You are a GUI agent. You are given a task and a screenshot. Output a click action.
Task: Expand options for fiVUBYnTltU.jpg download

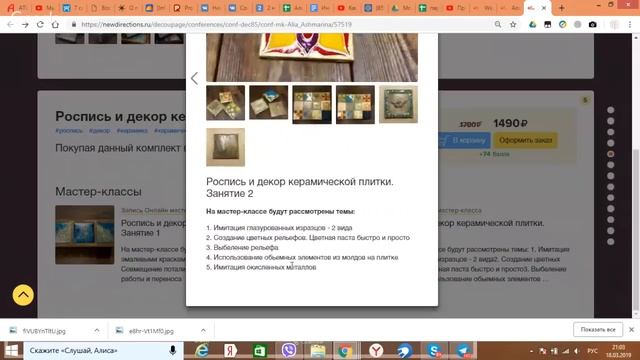(x=97, y=330)
